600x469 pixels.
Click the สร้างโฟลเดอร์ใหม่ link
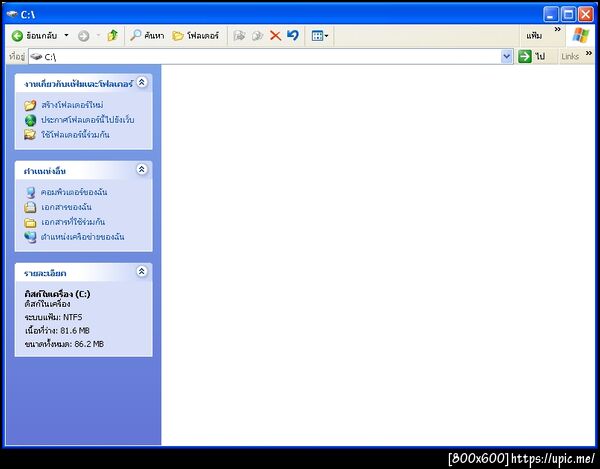72,105
